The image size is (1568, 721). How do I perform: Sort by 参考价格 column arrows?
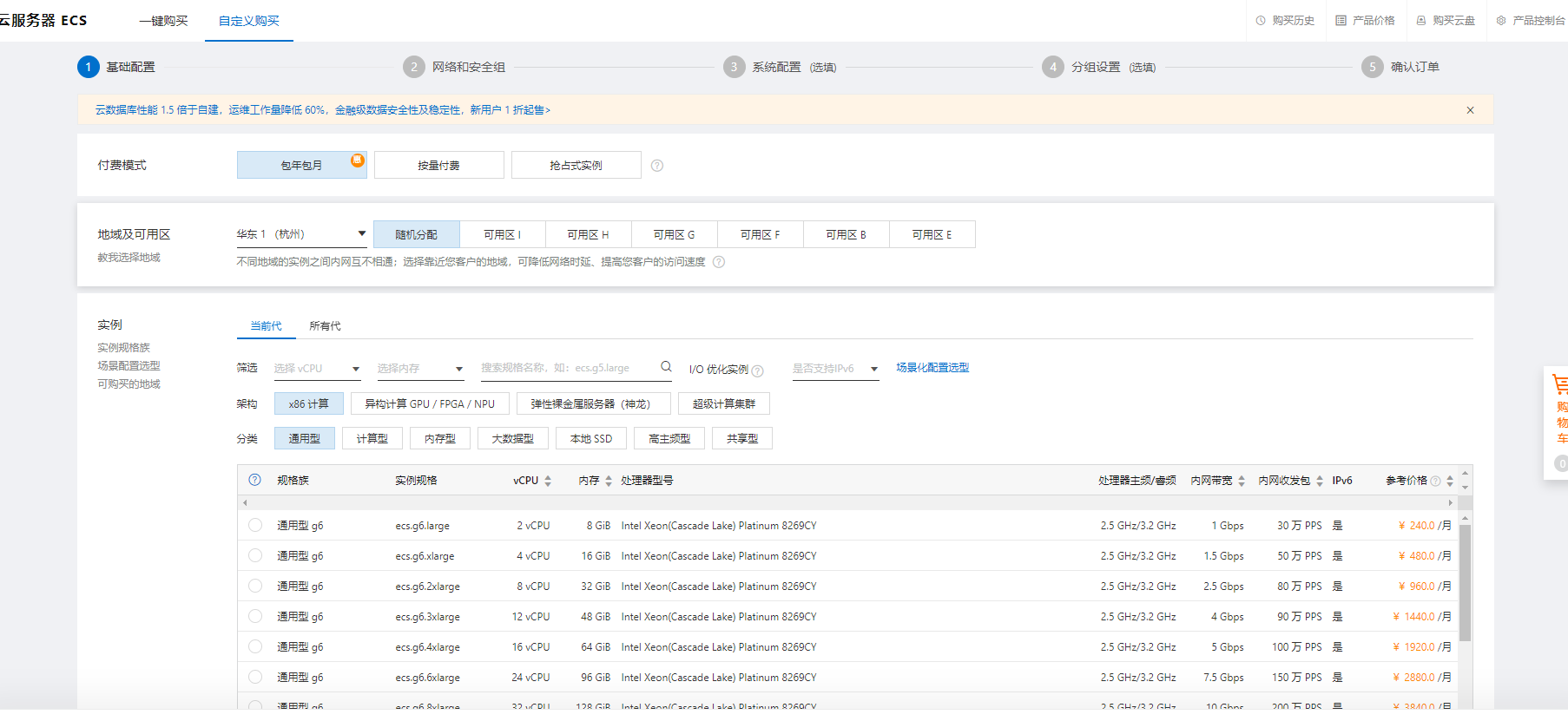[x=1450, y=481]
